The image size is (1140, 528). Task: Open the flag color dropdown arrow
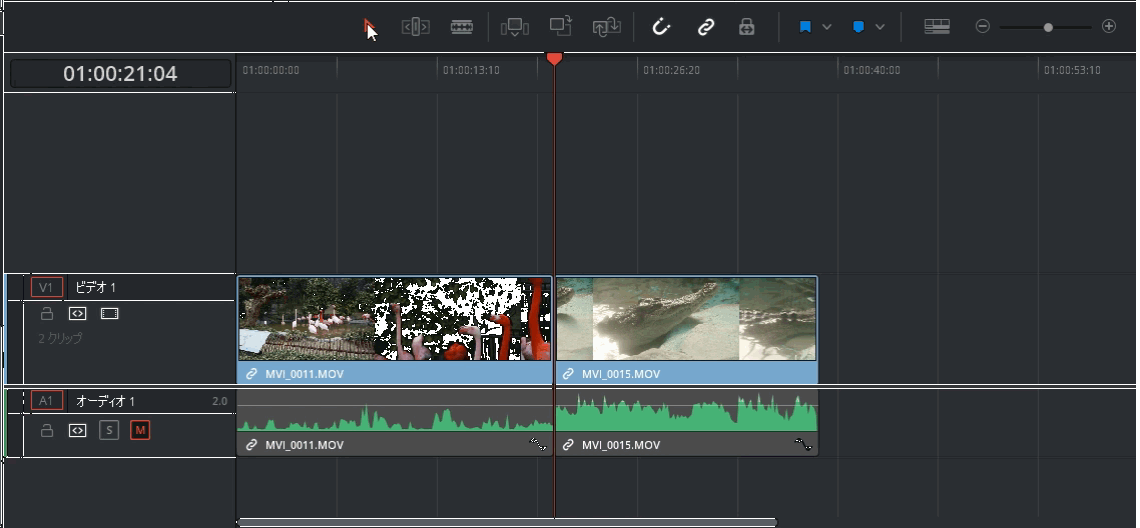point(827,27)
